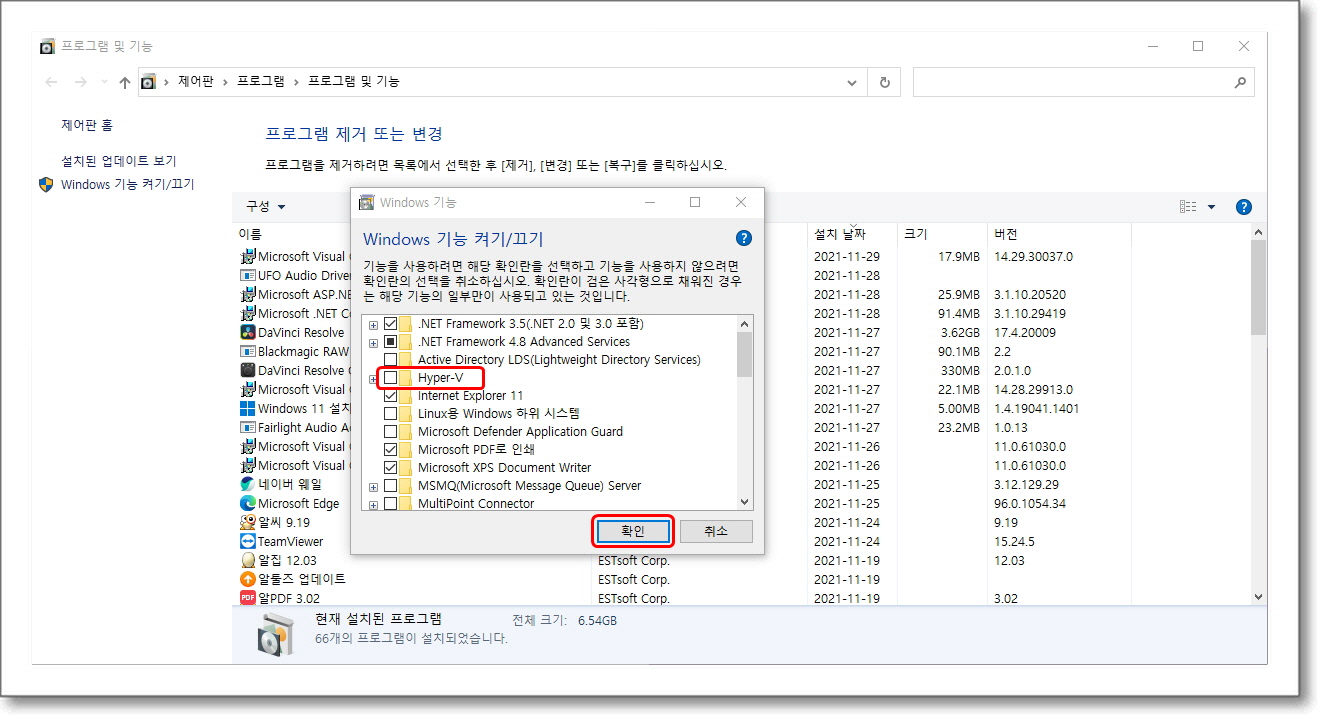Click 프로그램 in the breadcrumb path

261,82
